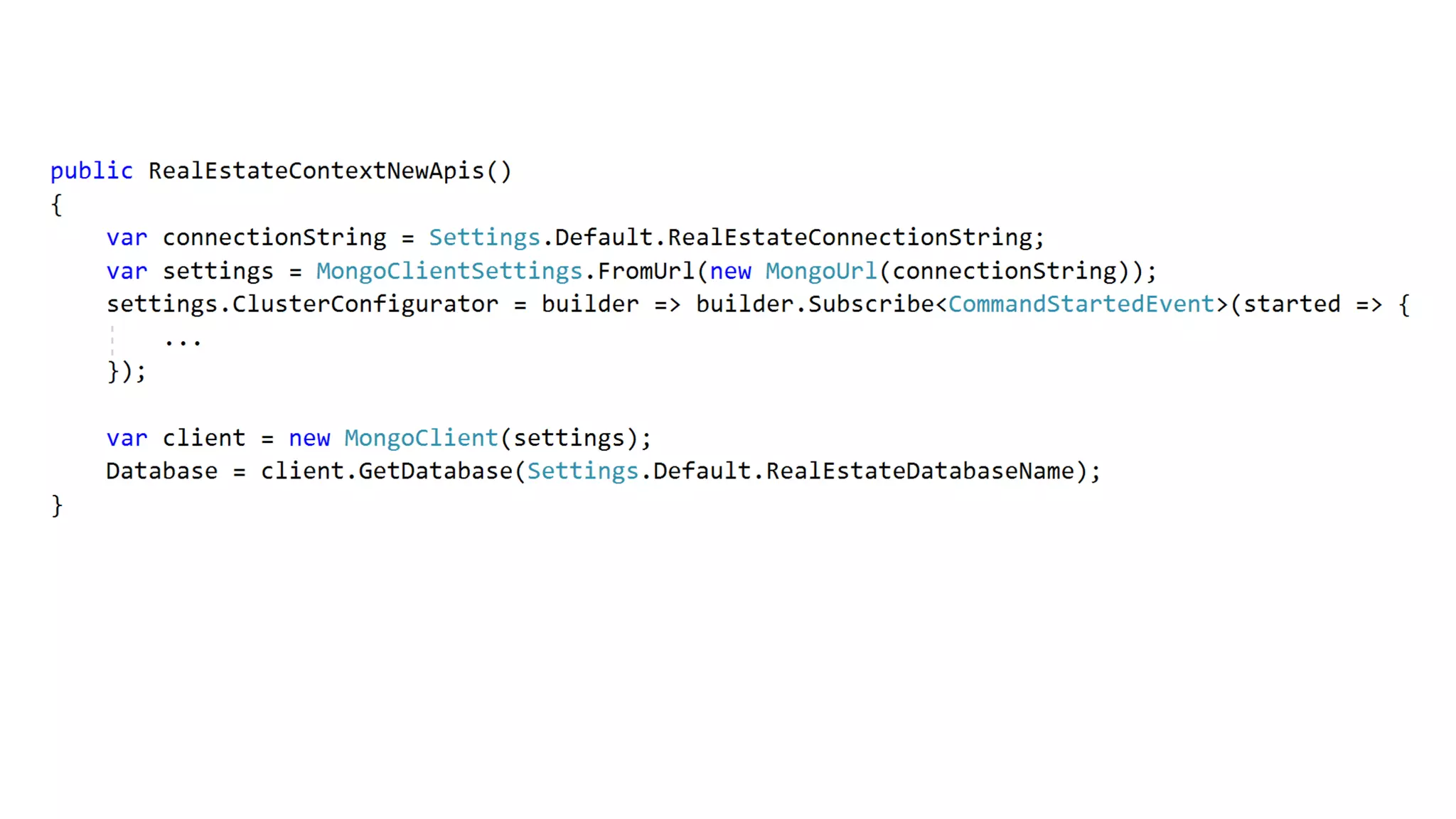Screen dimensions: 1456x819
Task: Click RealEstateContextNewApis constructor name
Action: coord(316,171)
